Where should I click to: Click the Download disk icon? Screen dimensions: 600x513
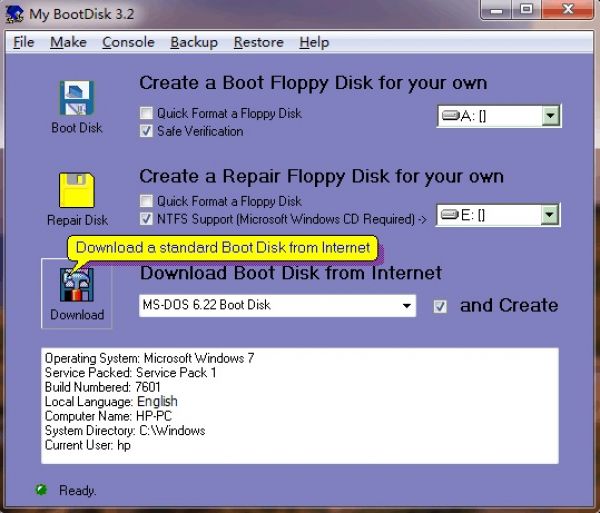77,285
